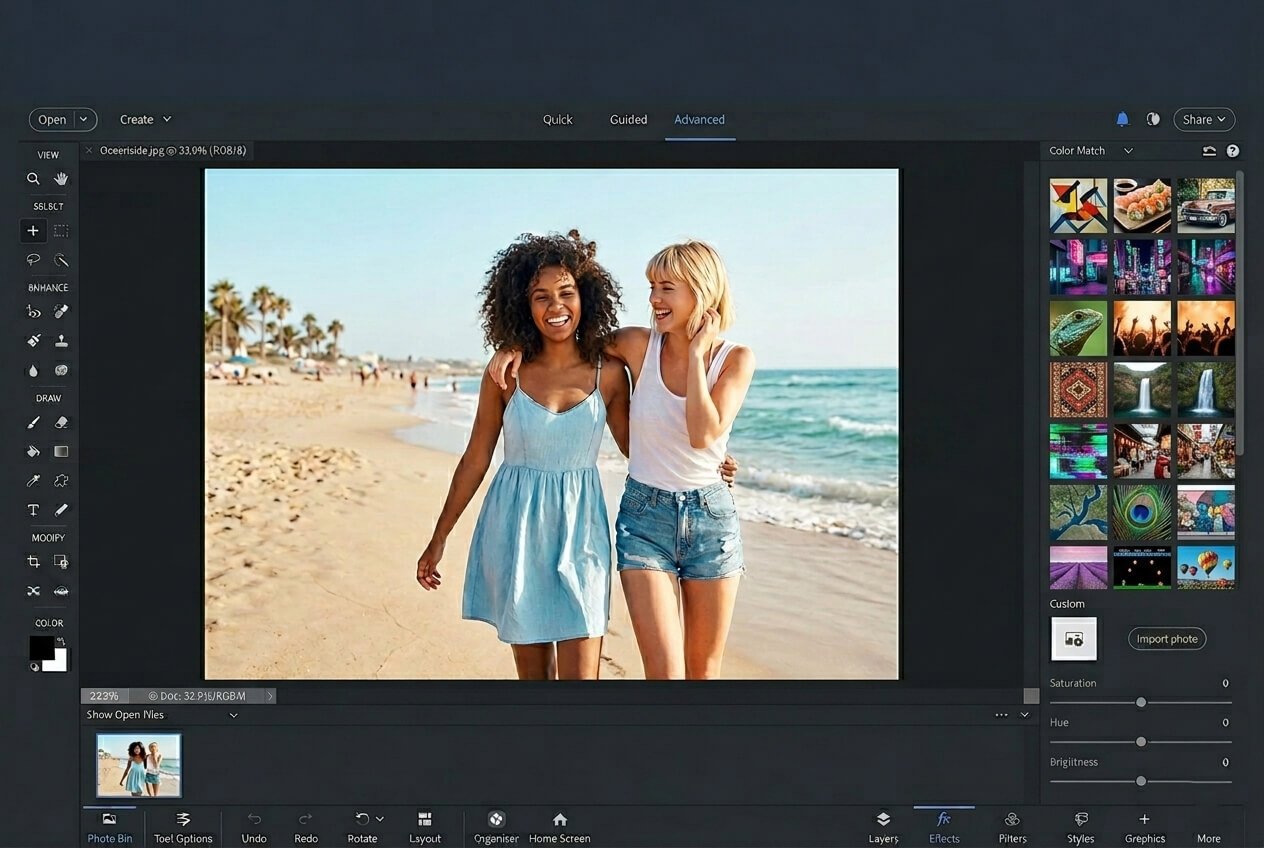Choose the Type tool
The image size is (1264, 848).
coord(33,510)
